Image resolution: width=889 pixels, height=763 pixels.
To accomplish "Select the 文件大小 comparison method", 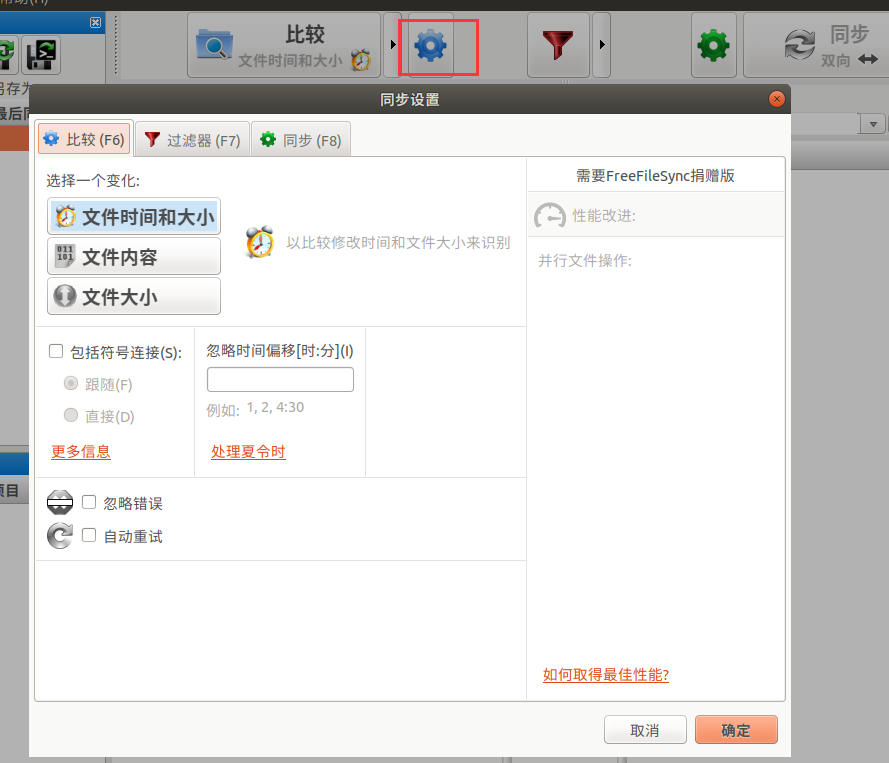I will tap(133, 296).
